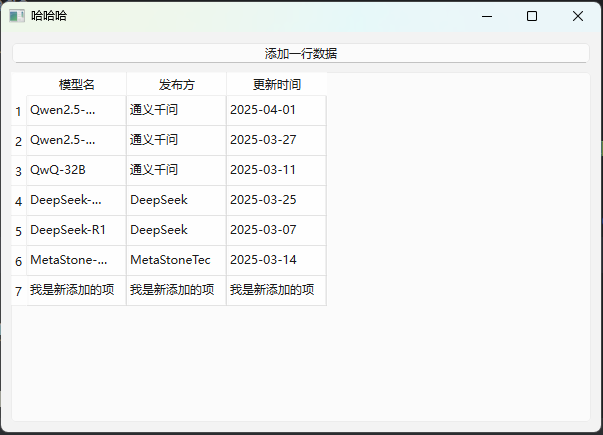The width and height of the screenshot is (603, 435).
Task: Click 我是新添加的项 in 模型名 column
Action: pos(77,290)
